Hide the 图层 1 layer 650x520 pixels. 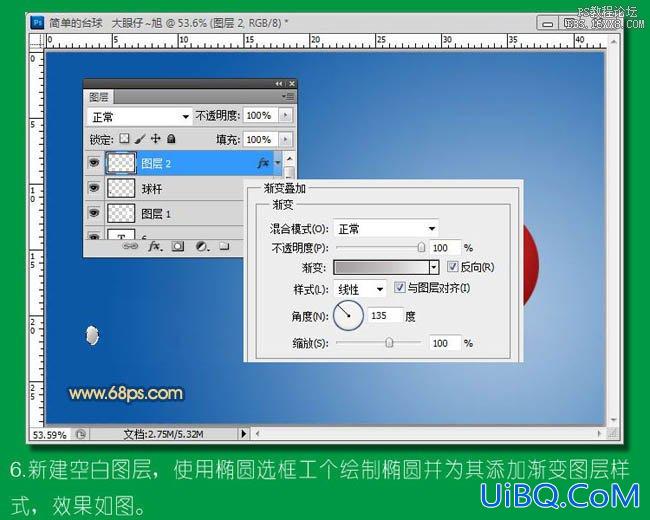pyautogui.click(x=94, y=213)
